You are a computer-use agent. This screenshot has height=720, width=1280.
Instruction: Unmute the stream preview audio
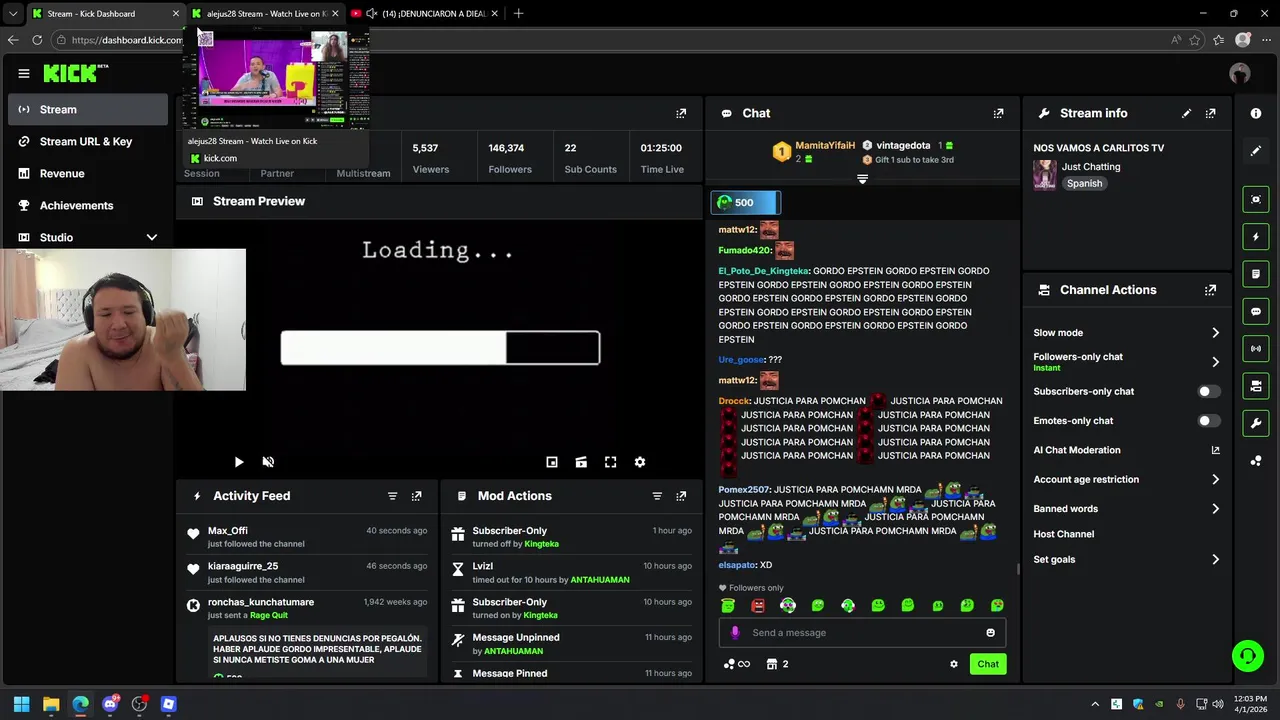click(x=268, y=462)
